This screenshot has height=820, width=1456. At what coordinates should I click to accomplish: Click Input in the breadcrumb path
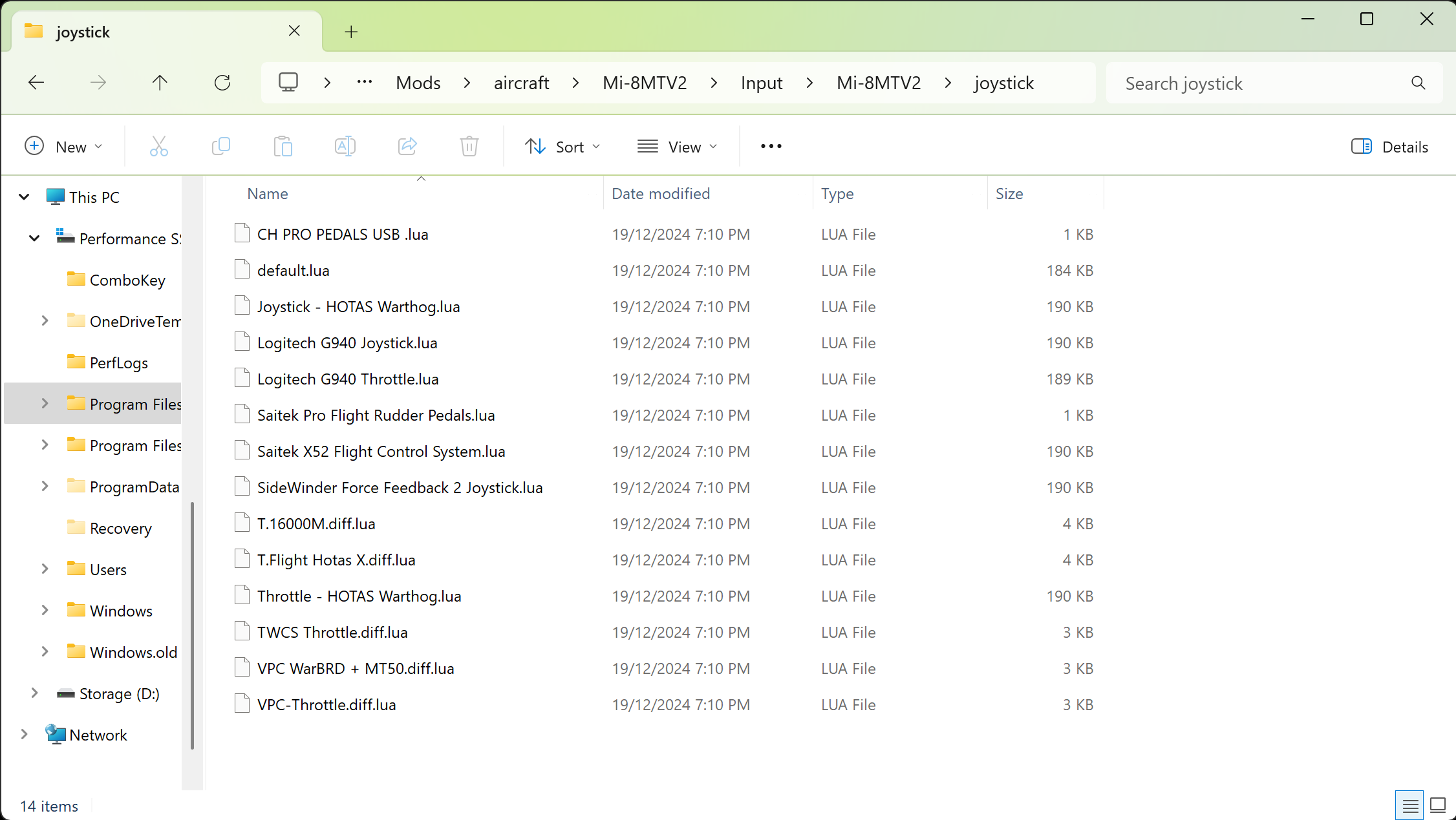761,83
